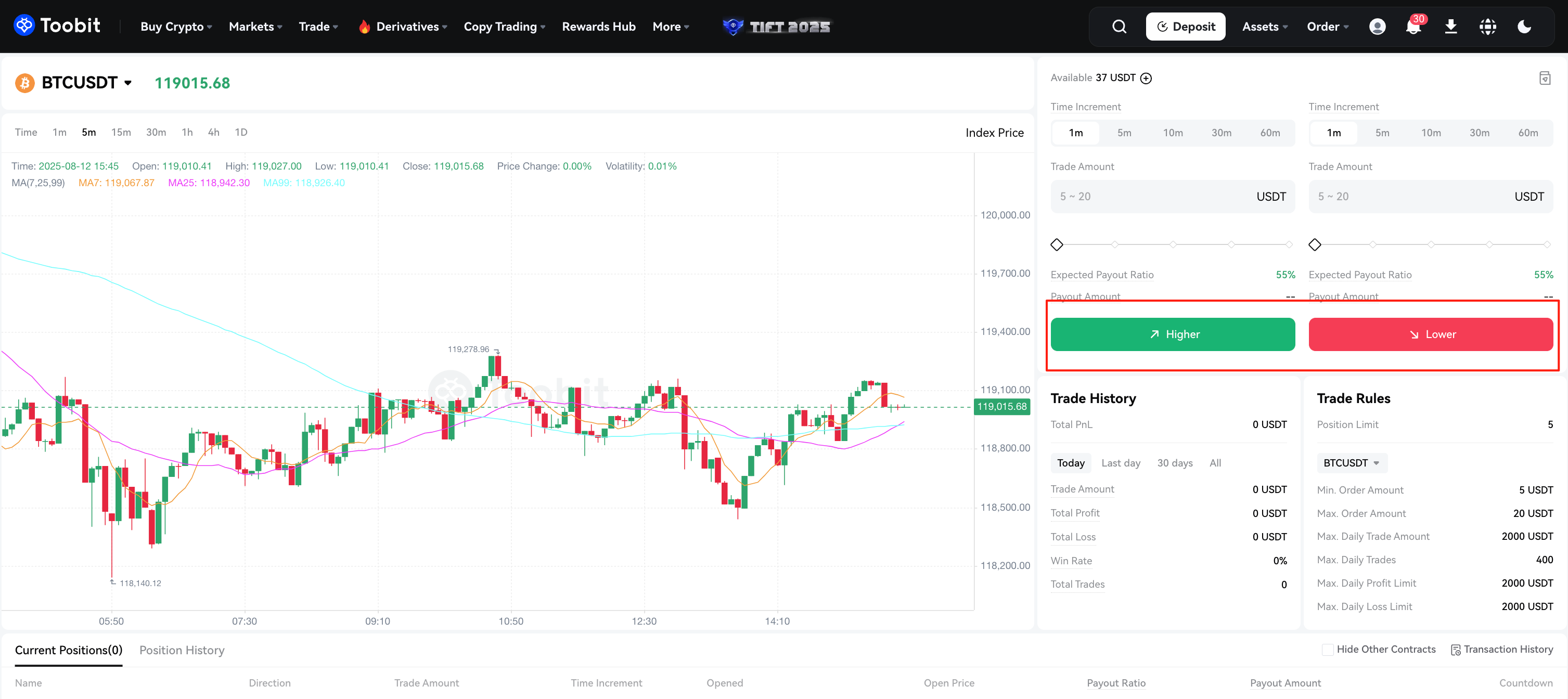Expand the More menu
Screen dimensions: 1568x699
(x=670, y=26)
